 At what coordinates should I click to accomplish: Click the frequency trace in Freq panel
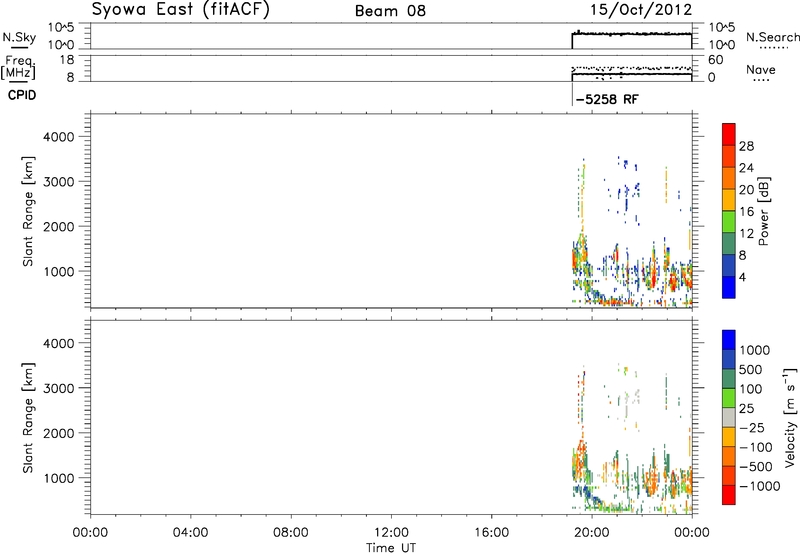point(632,74)
